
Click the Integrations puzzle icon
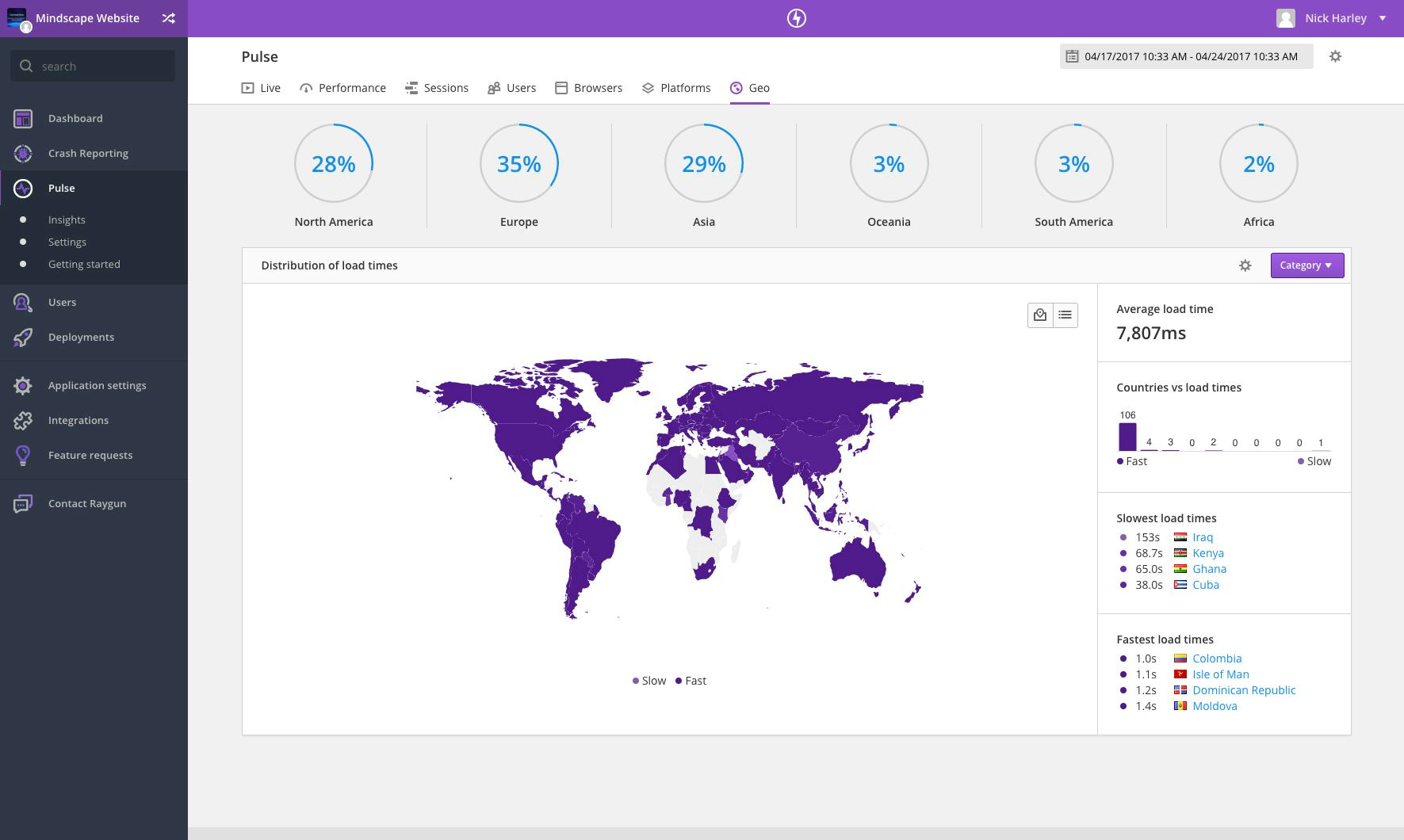point(23,421)
